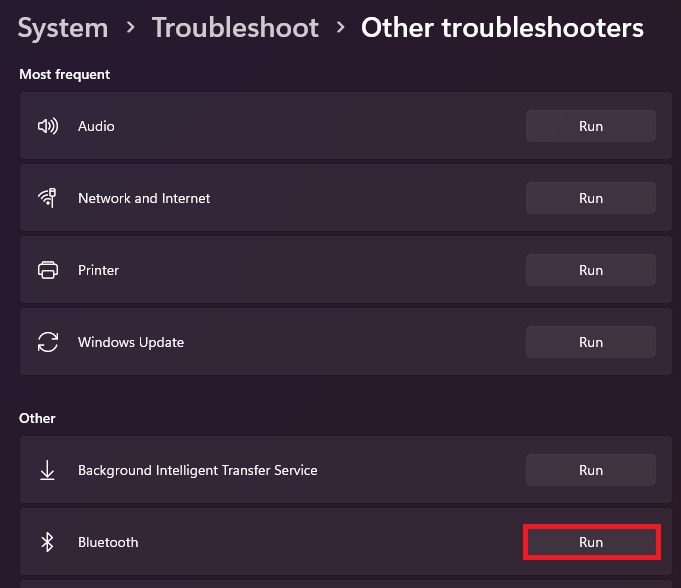The height and width of the screenshot is (588, 681).
Task: Click the Printer icon
Action: coord(47,270)
